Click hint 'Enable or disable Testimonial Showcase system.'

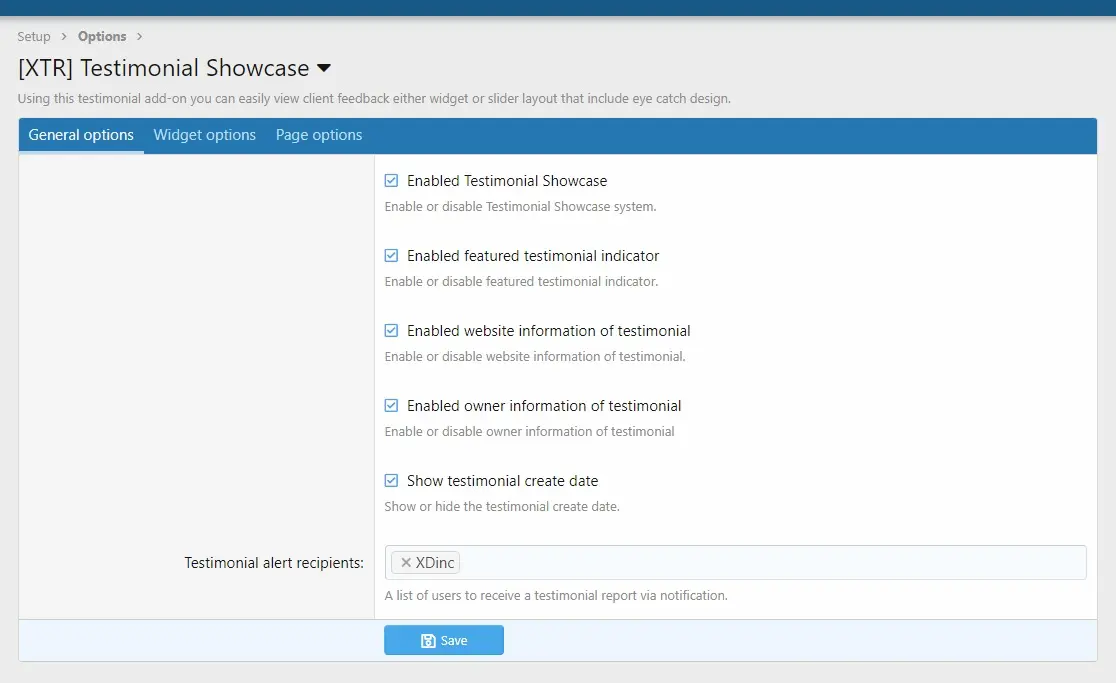click(520, 207)
